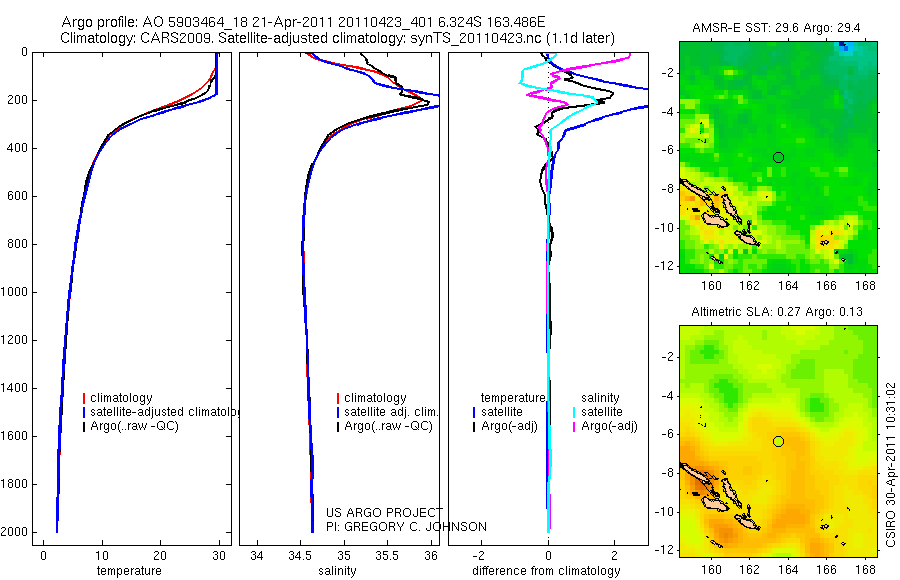Click the salinity peak near depth 200

tap(426, 103)
